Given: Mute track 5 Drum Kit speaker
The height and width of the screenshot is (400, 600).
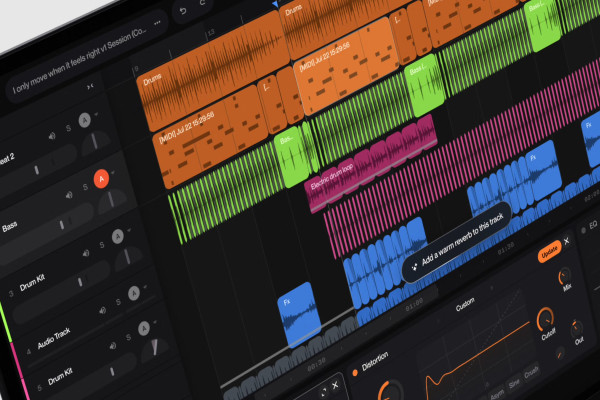Looking at the screenshot, I should pos(113,346).
